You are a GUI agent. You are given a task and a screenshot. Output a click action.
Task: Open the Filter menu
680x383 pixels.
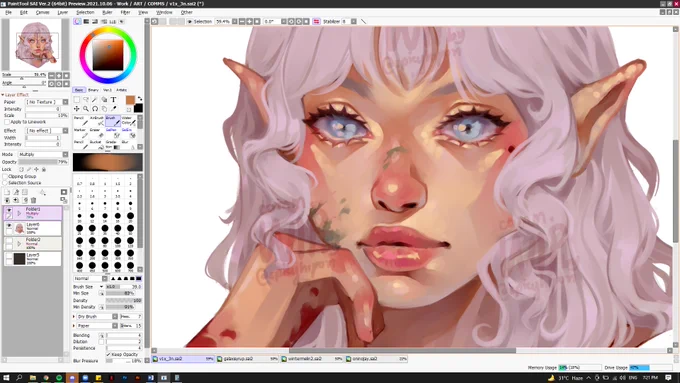[125, 13]
